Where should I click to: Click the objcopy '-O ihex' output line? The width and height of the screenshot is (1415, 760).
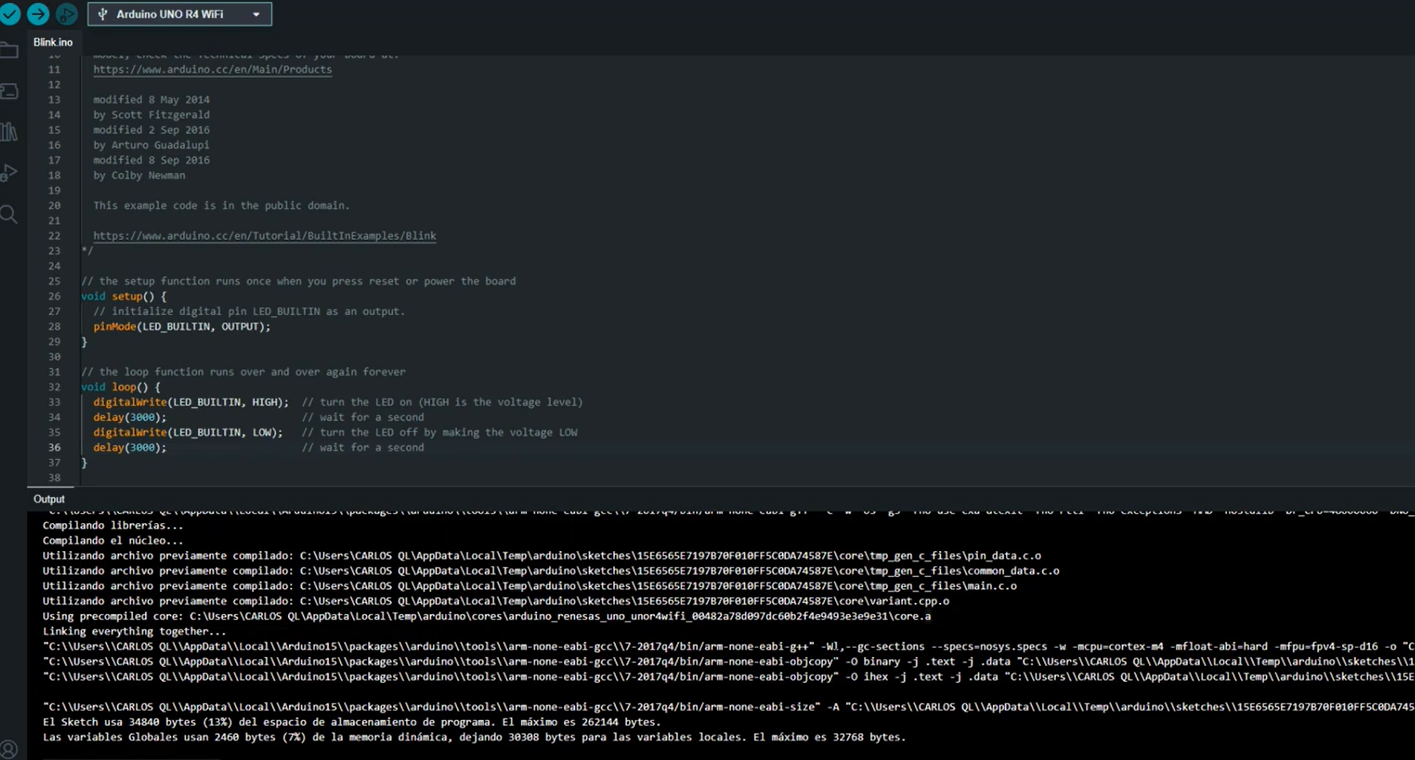coord(728,677)
